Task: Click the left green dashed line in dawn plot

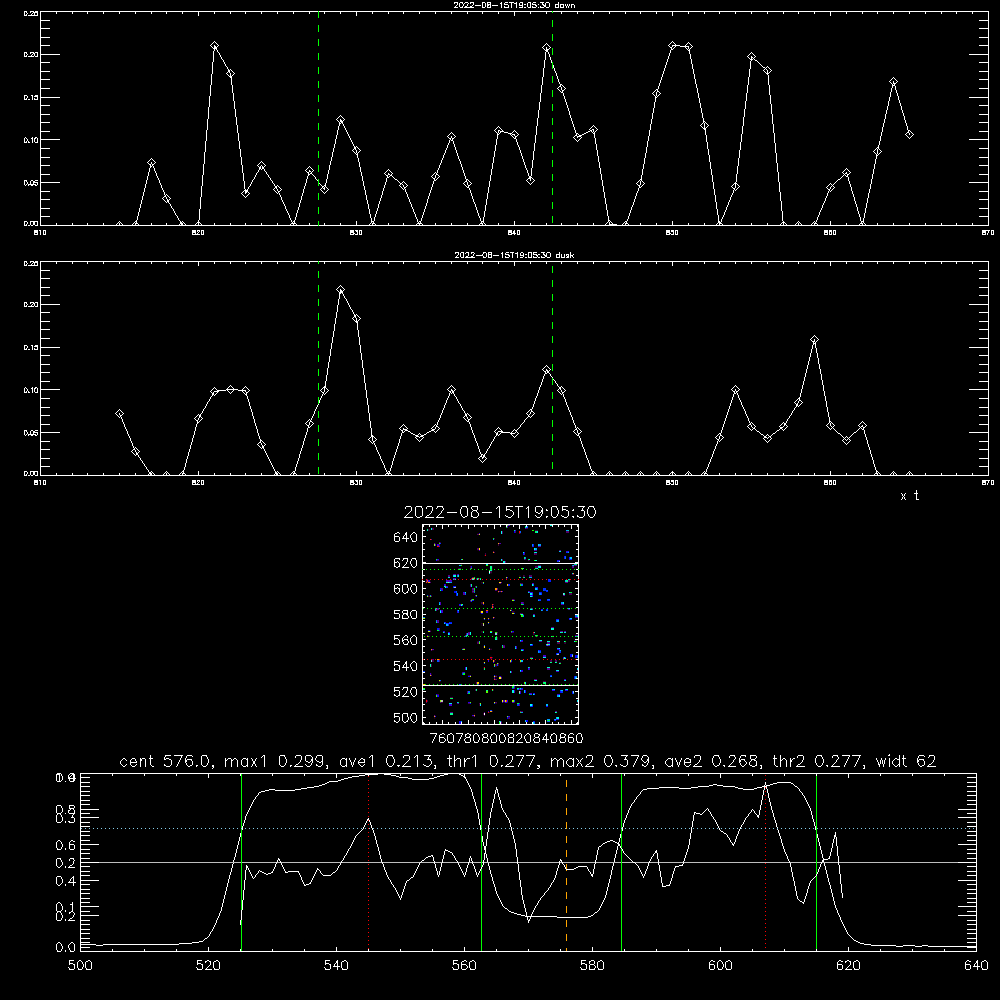Action: click(x=318, y=118)
